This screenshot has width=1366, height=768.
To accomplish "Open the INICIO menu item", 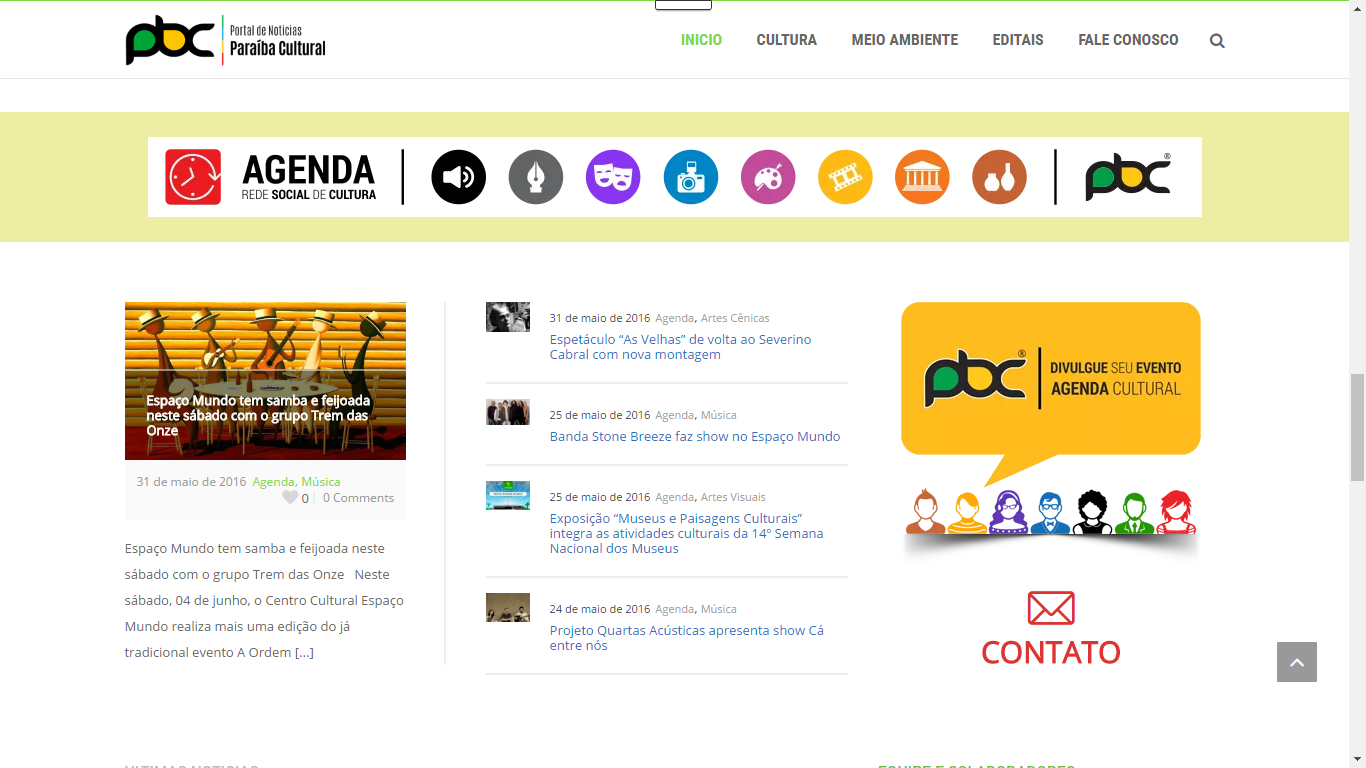I will pos(701,40).
